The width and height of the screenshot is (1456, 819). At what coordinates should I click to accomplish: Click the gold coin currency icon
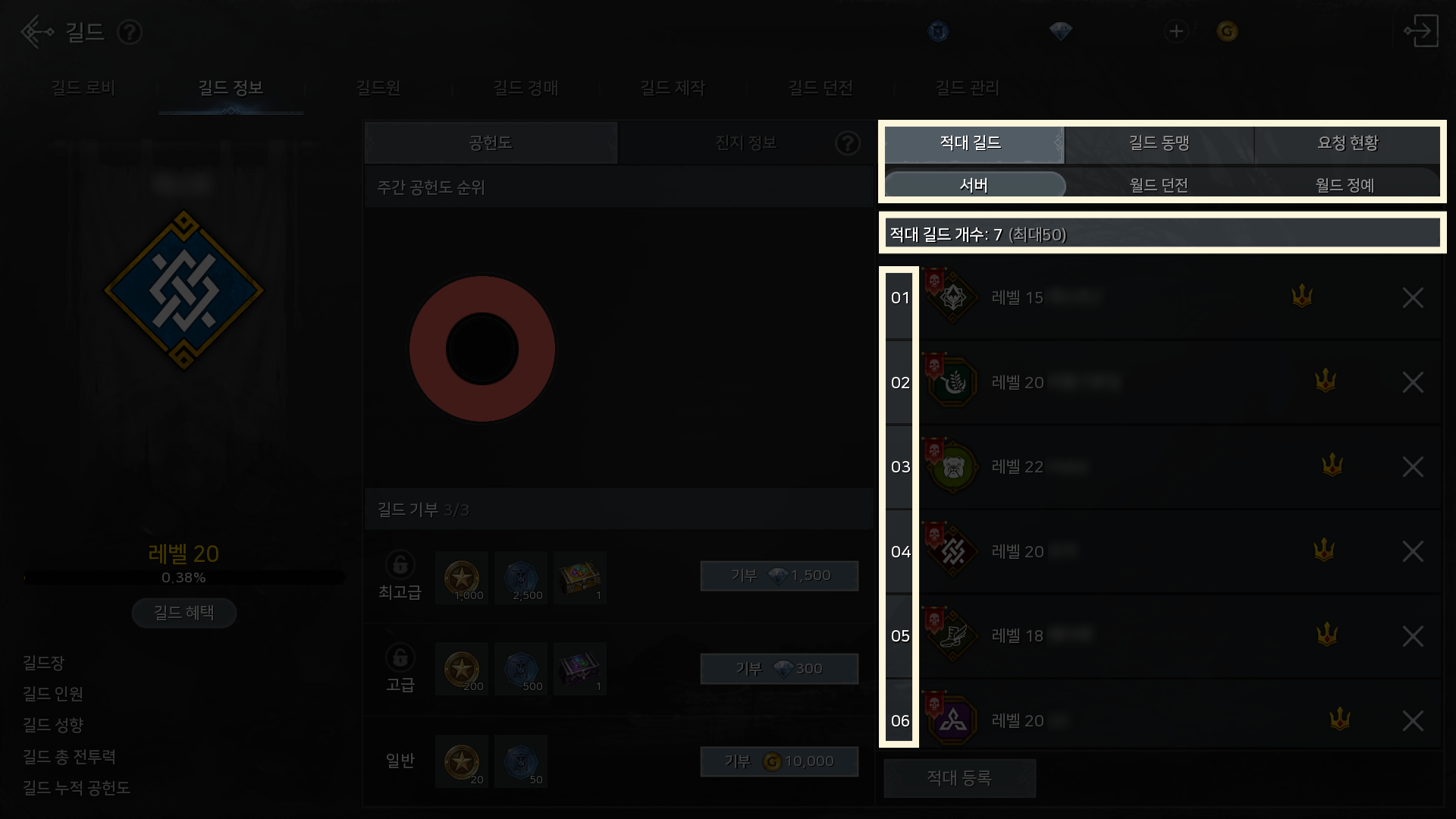click(1227, 31)
